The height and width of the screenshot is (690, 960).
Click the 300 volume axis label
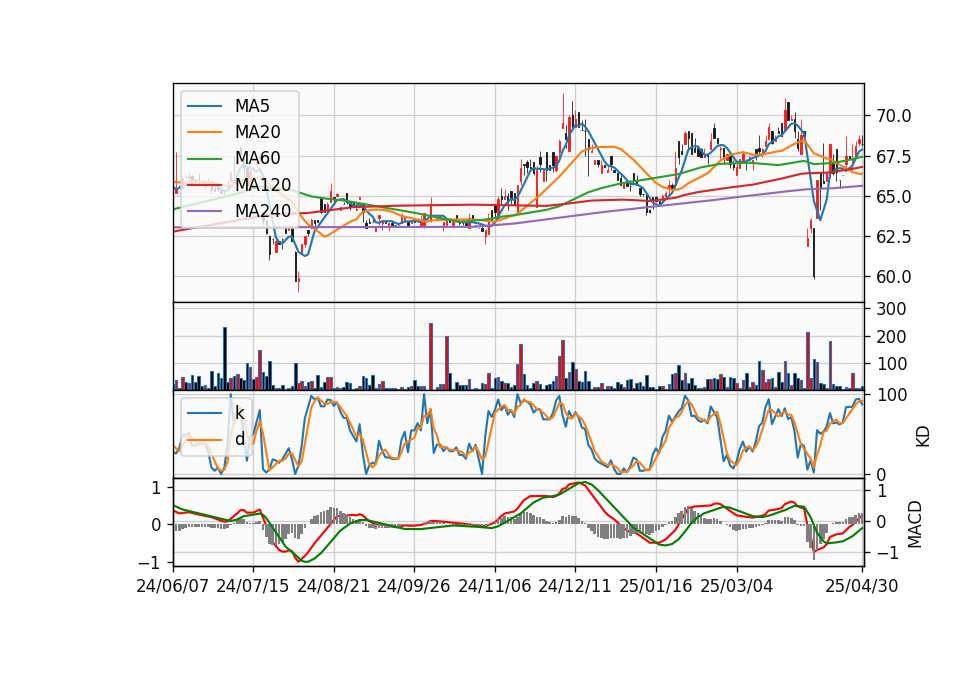pyautogui.click(x=891, y=309)
